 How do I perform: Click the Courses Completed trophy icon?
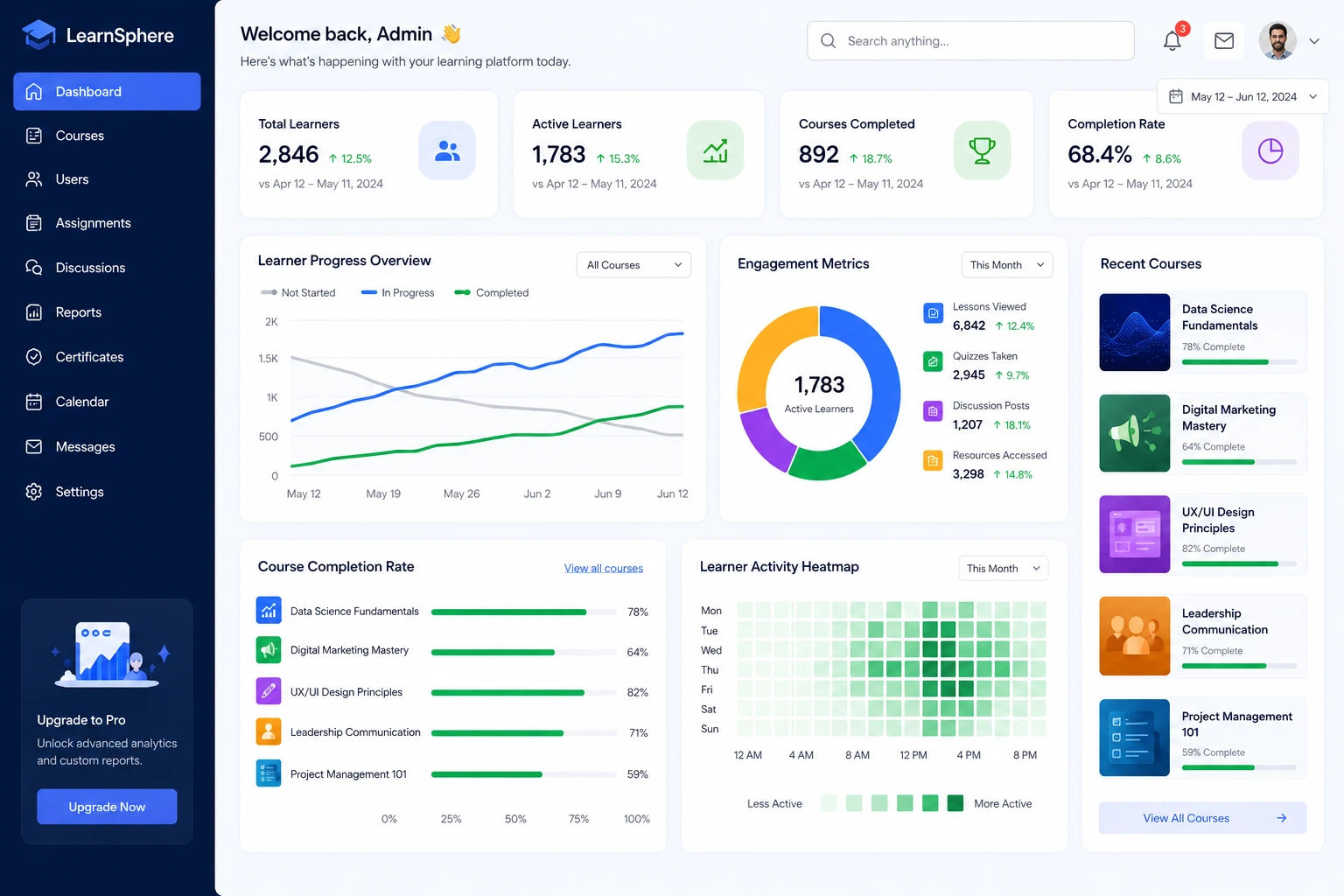pyautogui.click(x=982, y=150)
